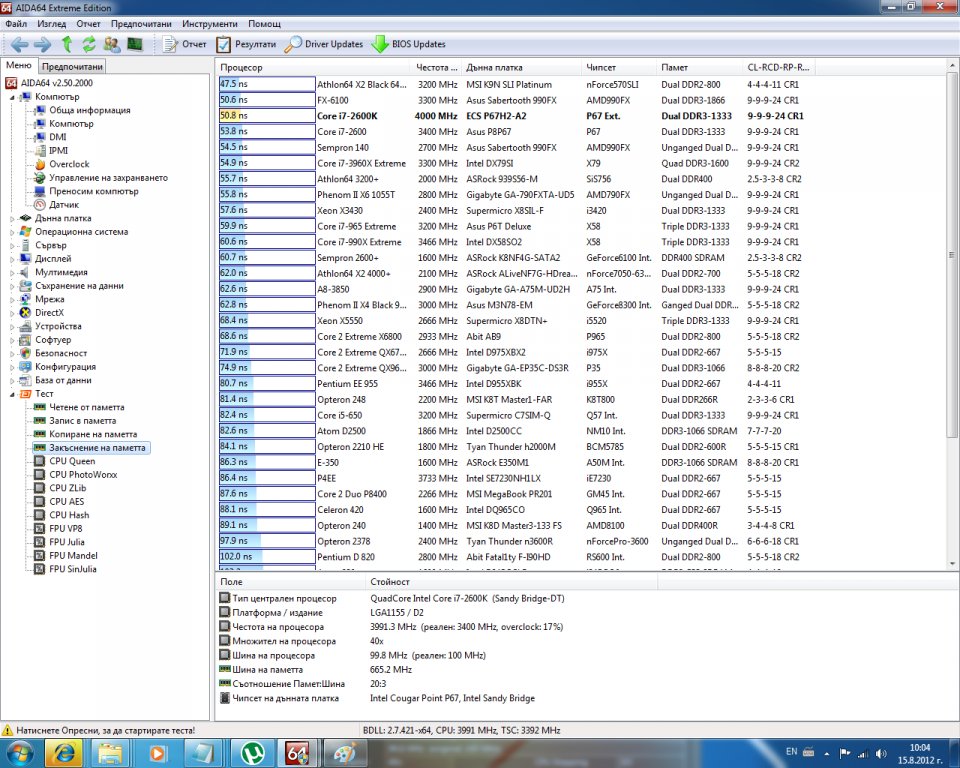Click the green monitor diagnostics toolbar icon

coord(134,44)
